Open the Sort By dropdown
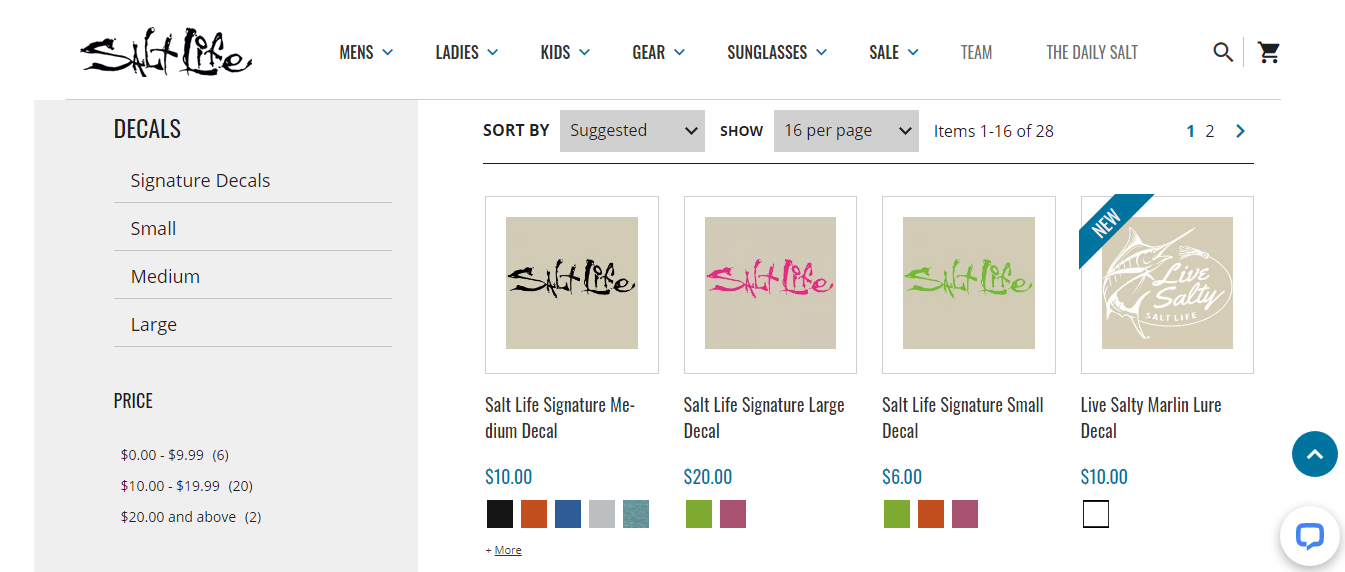The width and height of the screenshot is (1345, 572). [632, 131]
